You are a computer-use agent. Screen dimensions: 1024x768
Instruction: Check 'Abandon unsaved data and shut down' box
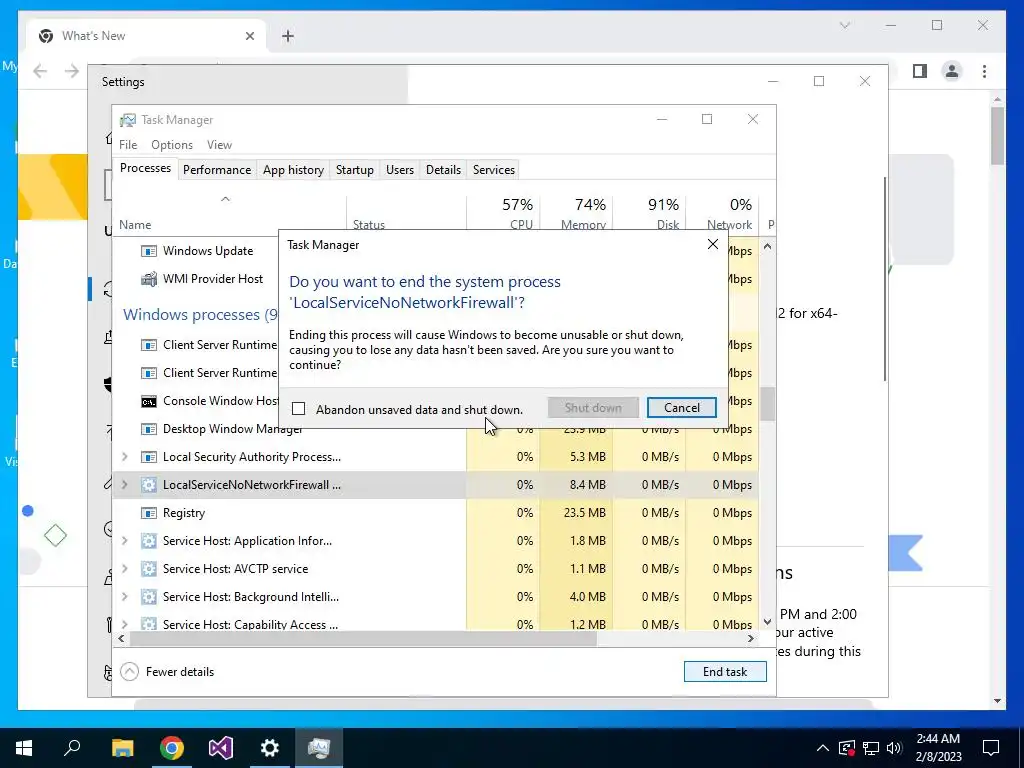click(298, 409)
